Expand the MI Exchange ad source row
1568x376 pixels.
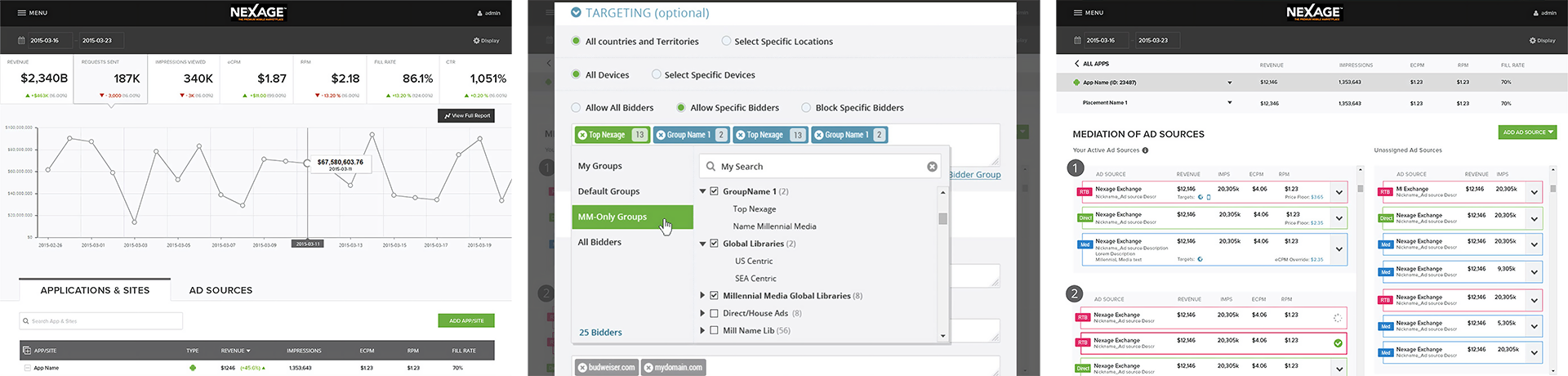click(x=1535, y=193)
